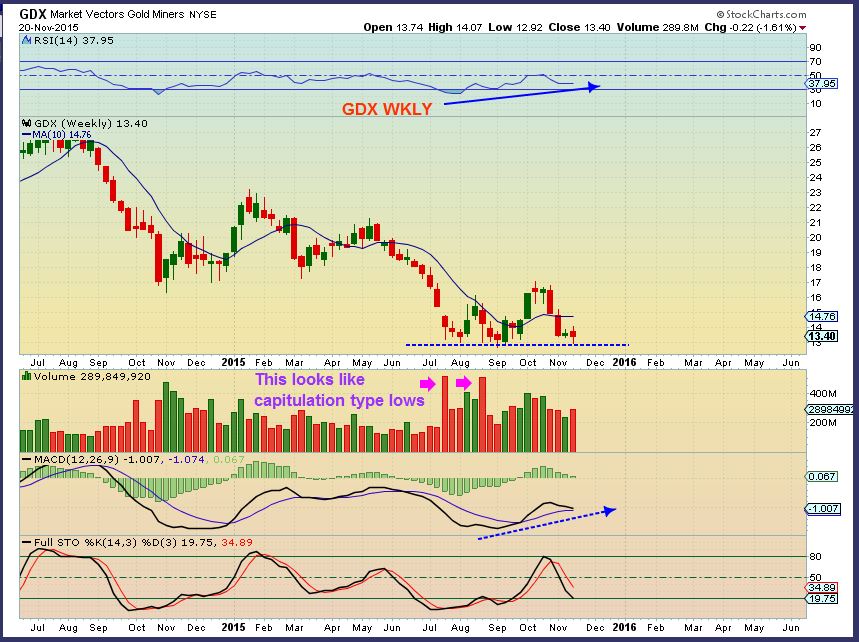This screenshot has width=859, height=642.
Task: Click the Chg -0.22 (-1.61%) value
Action: click(751, 27)
